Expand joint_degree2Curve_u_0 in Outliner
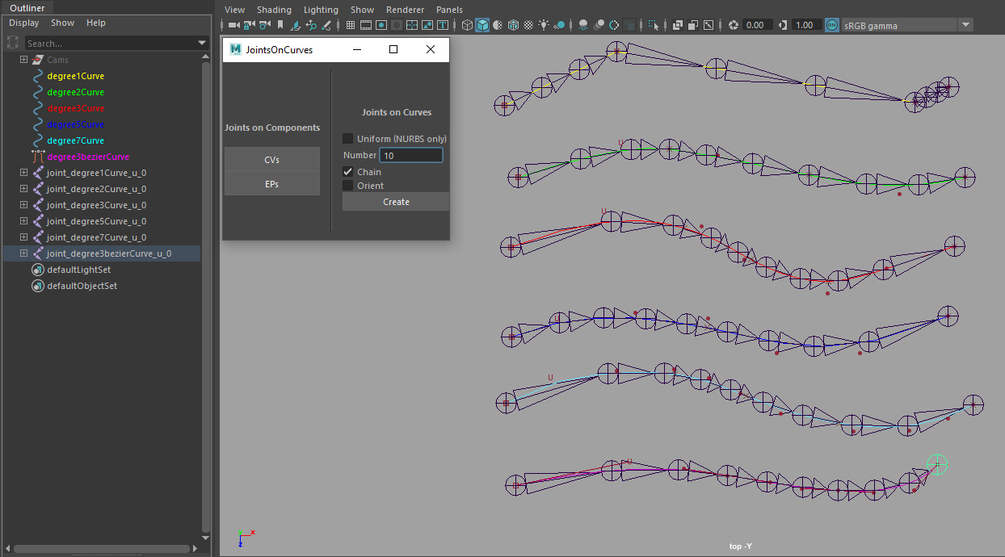This screenshot has width=1005, height=557. click(24, 188)
